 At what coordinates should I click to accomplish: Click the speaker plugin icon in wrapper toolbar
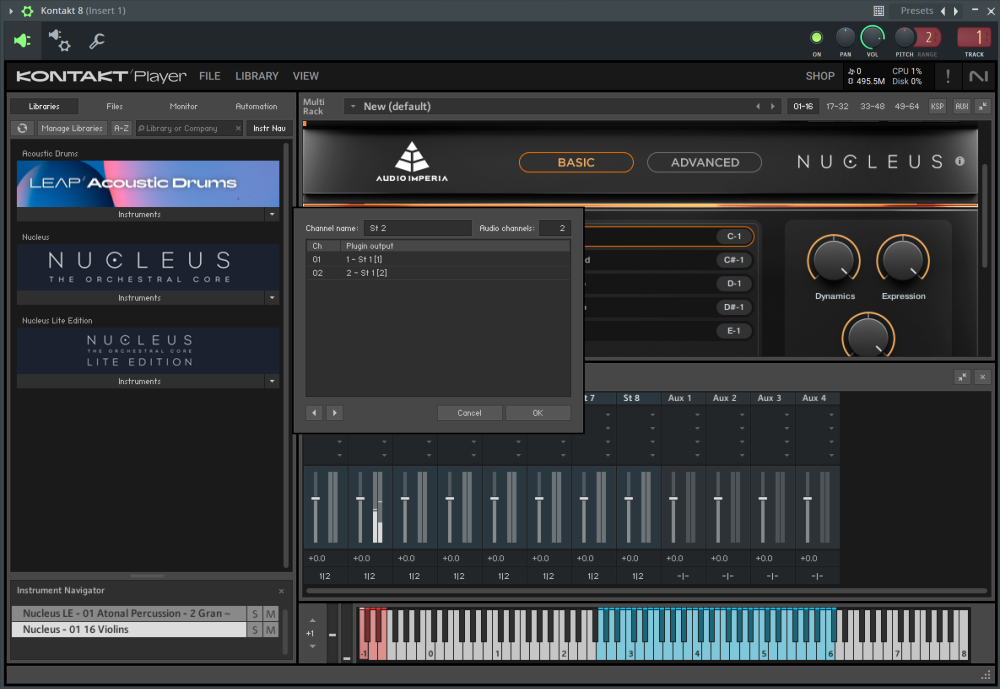tap(22, 41)
